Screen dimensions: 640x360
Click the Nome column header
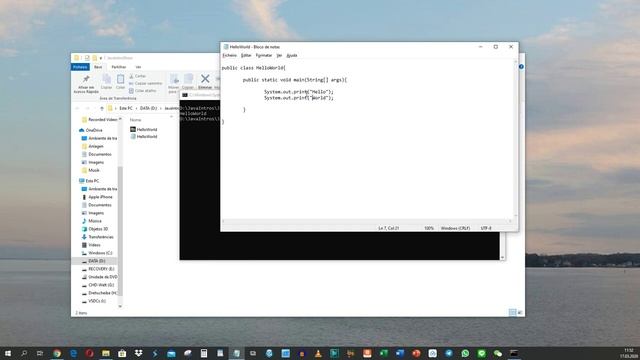[x=136, y=120]
